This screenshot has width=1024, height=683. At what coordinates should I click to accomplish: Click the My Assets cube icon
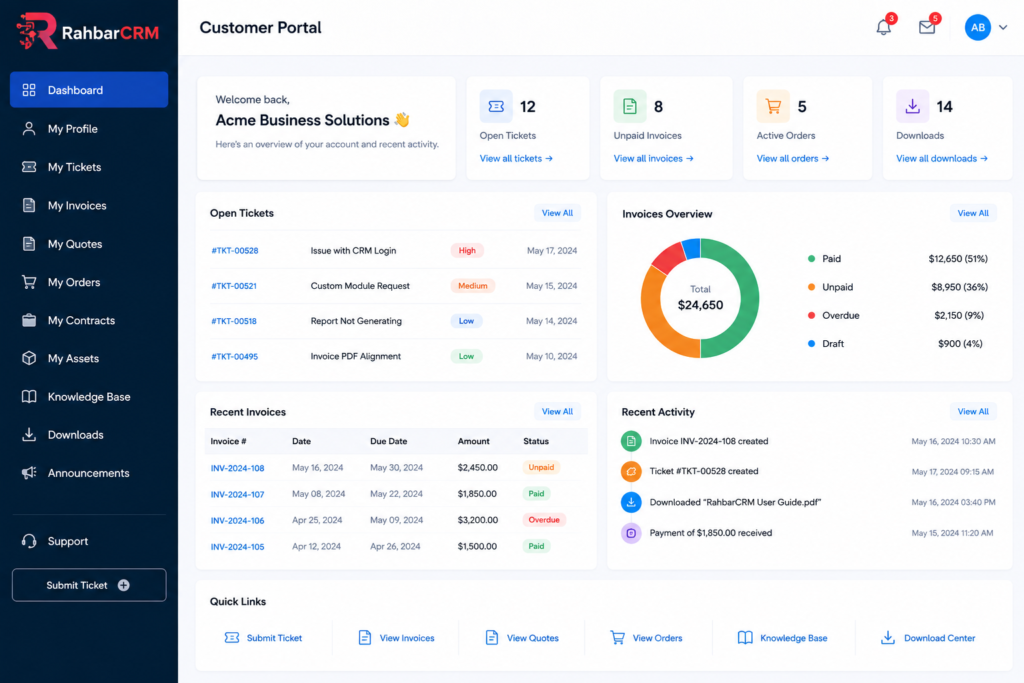click(x=29, y=358)
